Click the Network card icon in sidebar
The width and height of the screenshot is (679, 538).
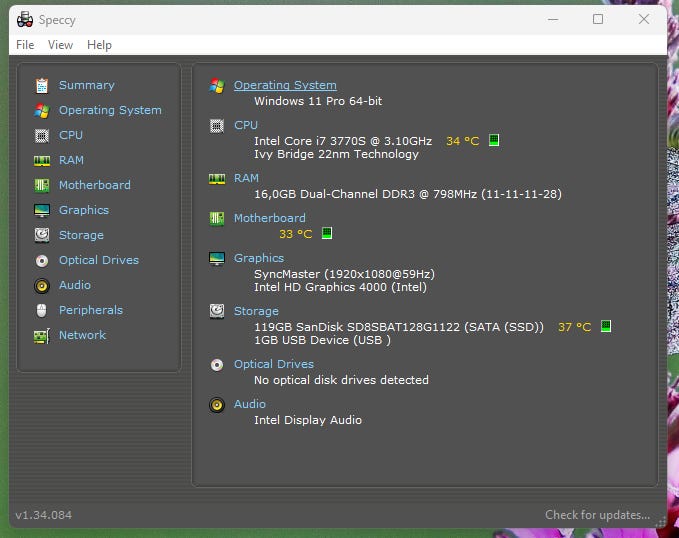[42, 336]
